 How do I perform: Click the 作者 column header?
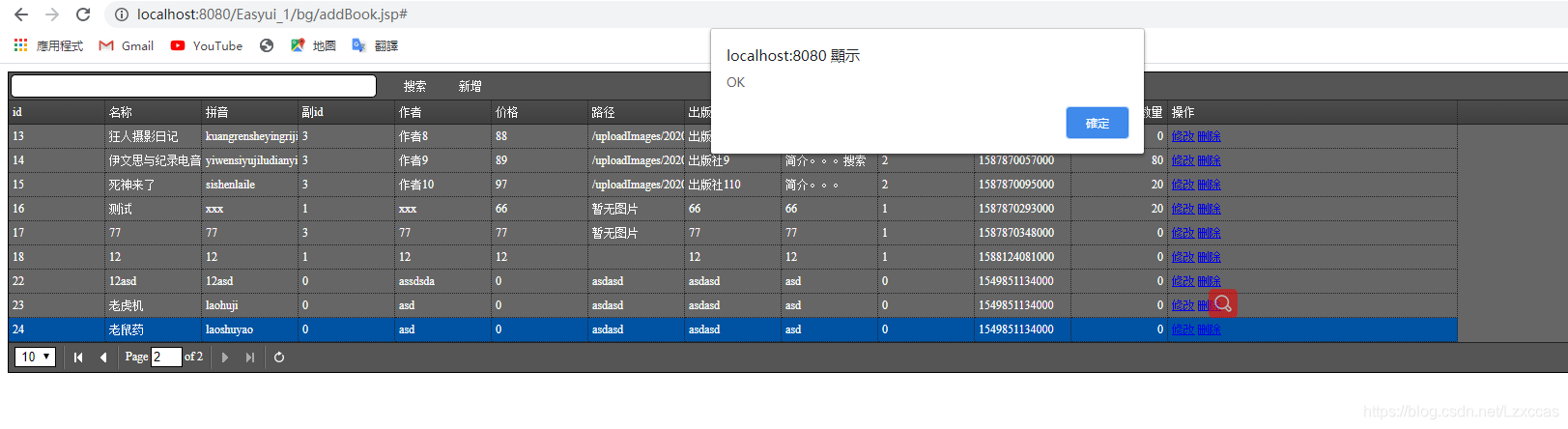(x=443, y=112)
